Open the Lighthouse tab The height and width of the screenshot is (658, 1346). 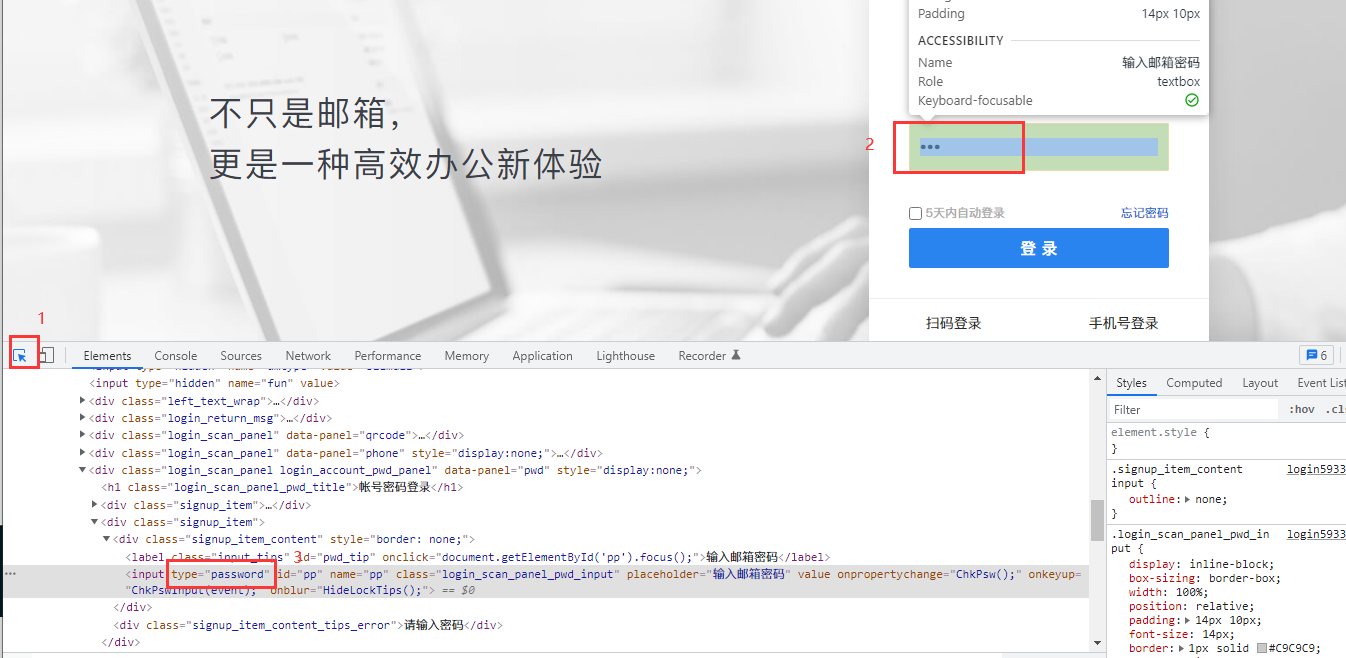(625, 355)
